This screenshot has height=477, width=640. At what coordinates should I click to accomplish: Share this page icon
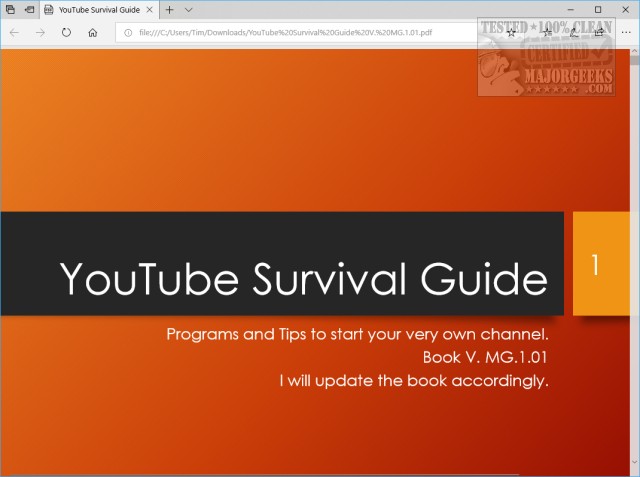[x=599, y=33]
